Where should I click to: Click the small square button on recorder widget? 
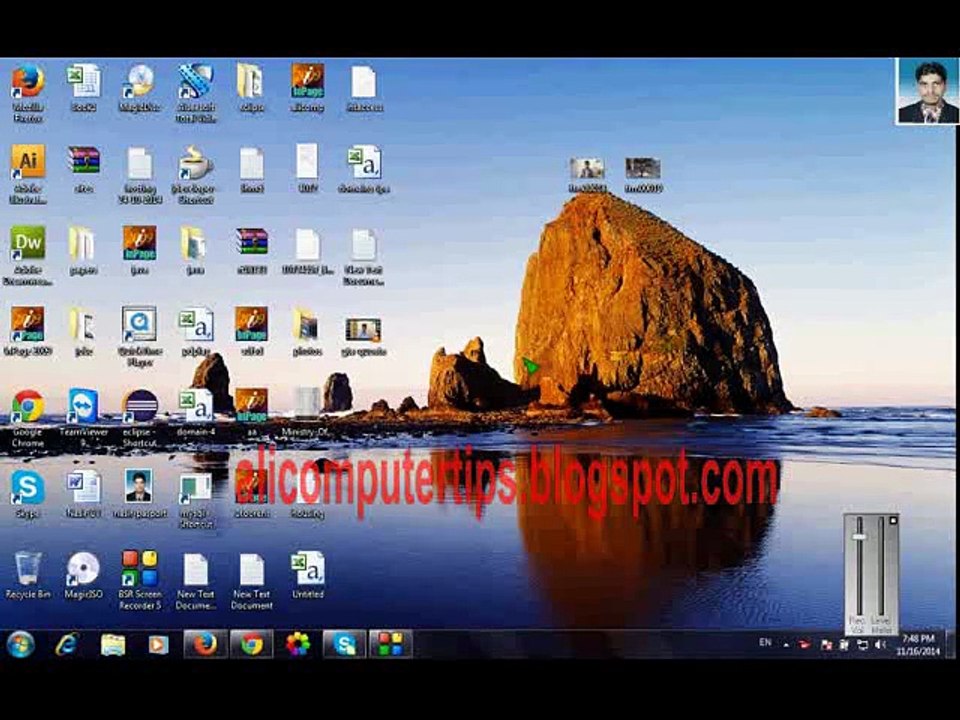893,521
